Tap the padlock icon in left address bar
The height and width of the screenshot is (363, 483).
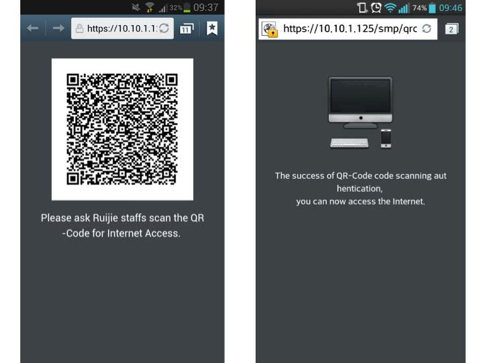point(79,29)
